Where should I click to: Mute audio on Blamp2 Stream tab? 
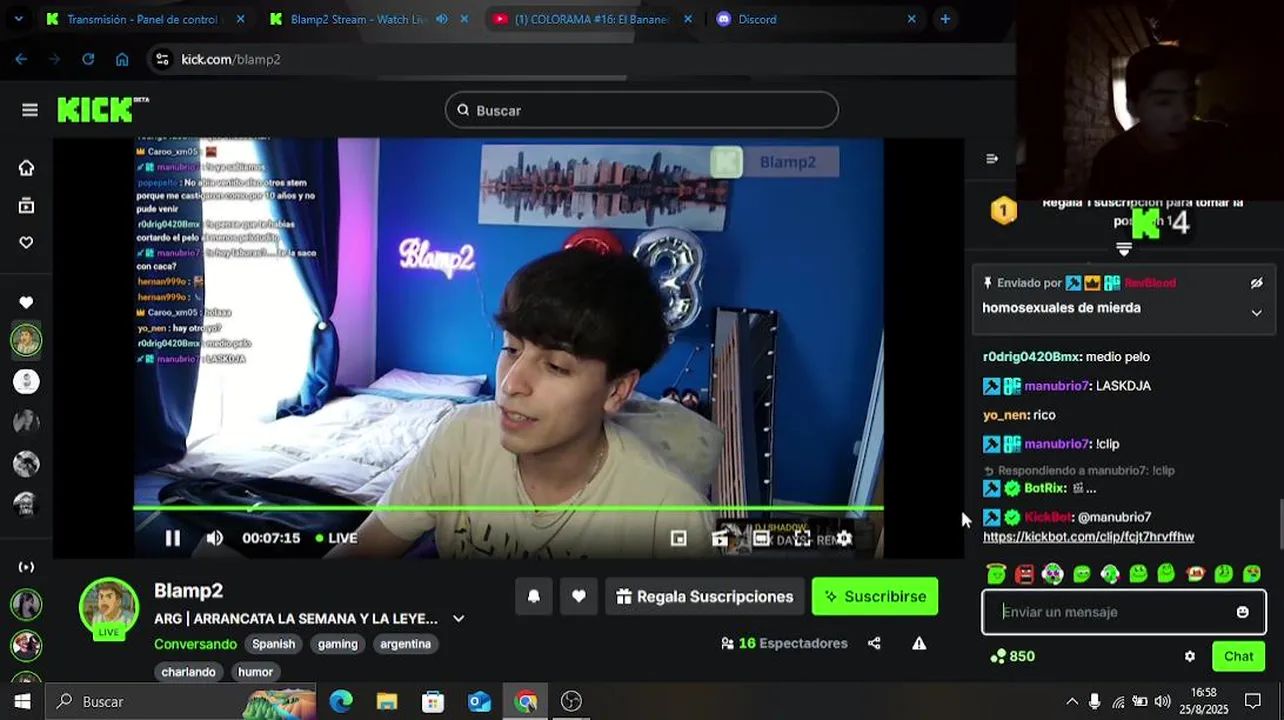(x=441, y=19)
